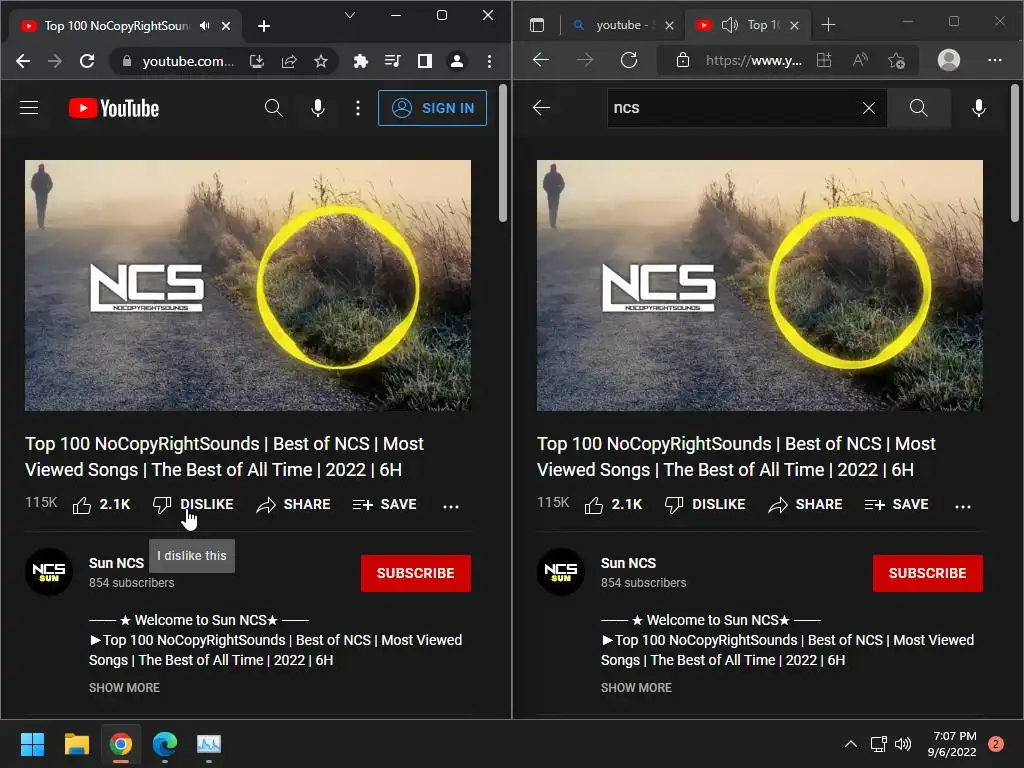Click SUBSCRIBE button in Chrome window

pyautogui.click(x=415, y=573)
